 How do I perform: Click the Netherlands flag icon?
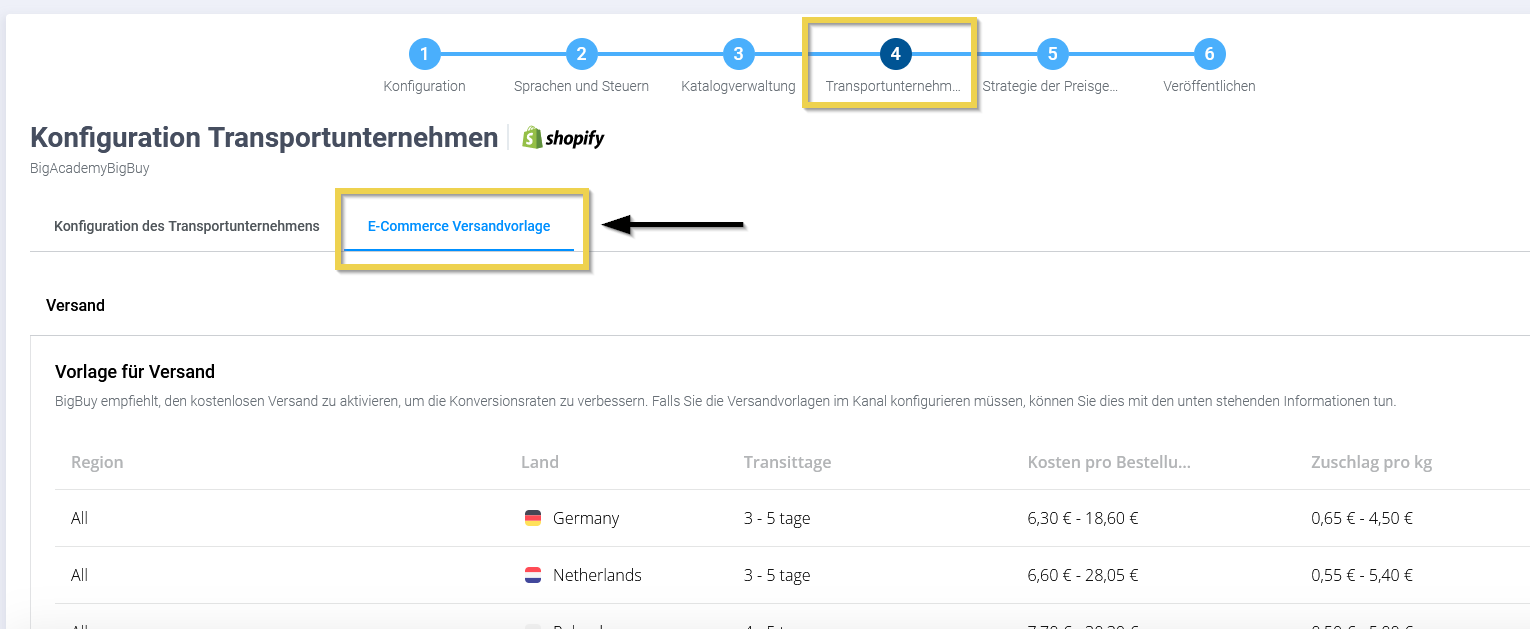pyautogui.click(x=533, y=575)
